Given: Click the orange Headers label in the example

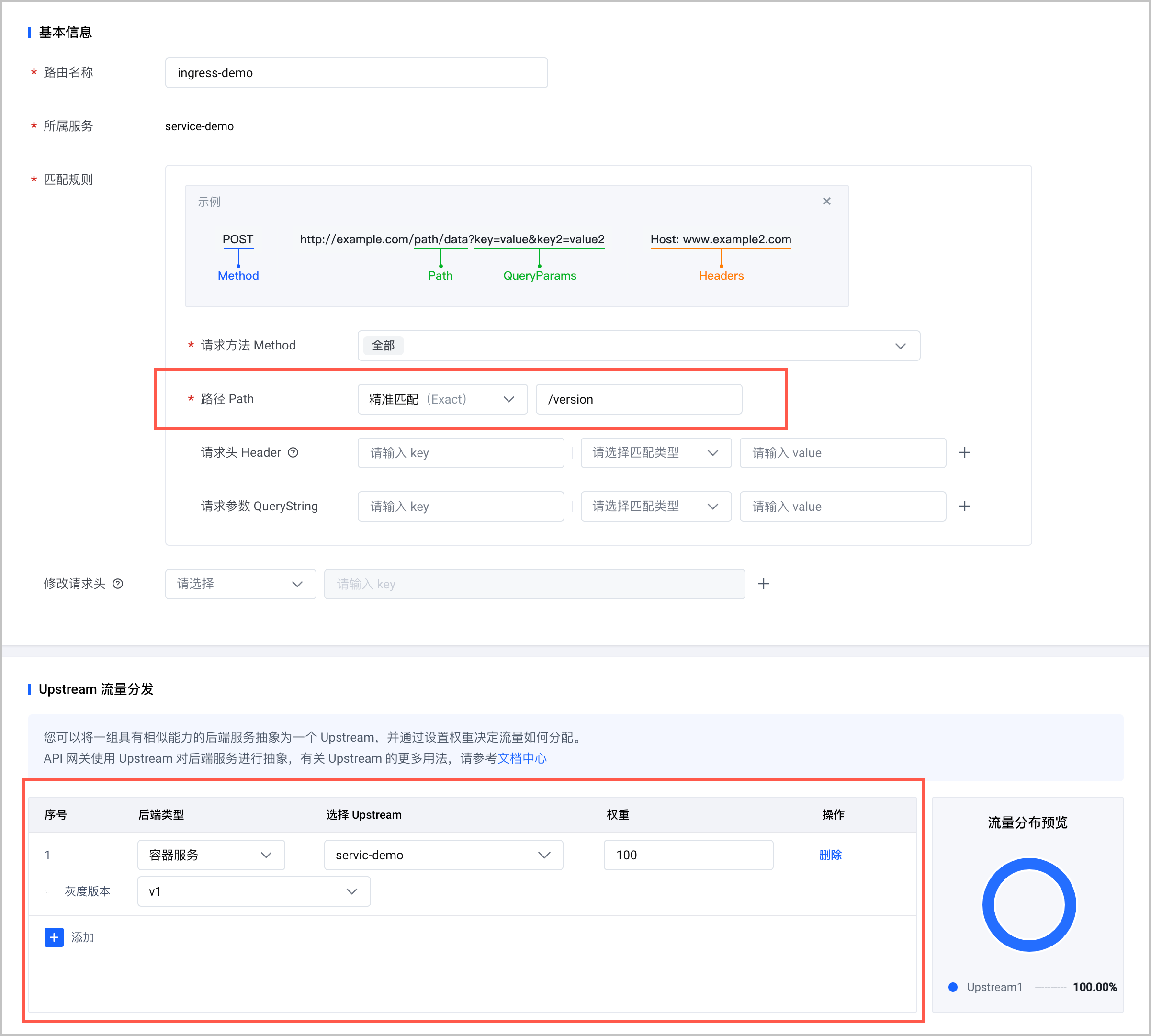Looking at the screenshot, I should coord(721,275).
